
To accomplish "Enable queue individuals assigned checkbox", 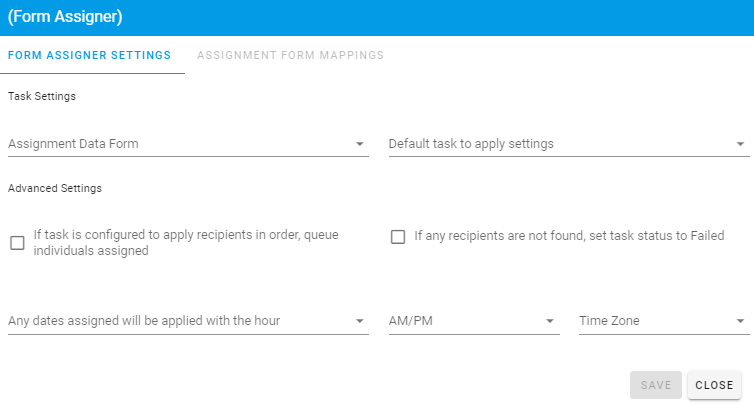I will pos(17,243).
